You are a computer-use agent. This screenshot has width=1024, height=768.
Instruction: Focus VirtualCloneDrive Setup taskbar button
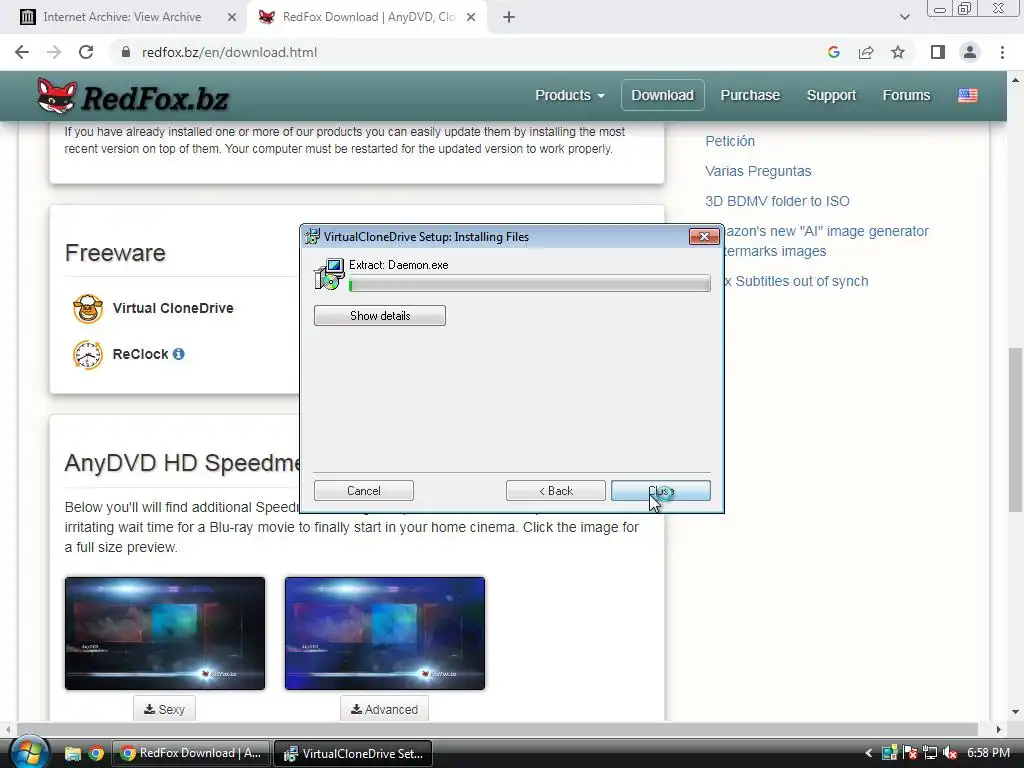coord(353,754)
